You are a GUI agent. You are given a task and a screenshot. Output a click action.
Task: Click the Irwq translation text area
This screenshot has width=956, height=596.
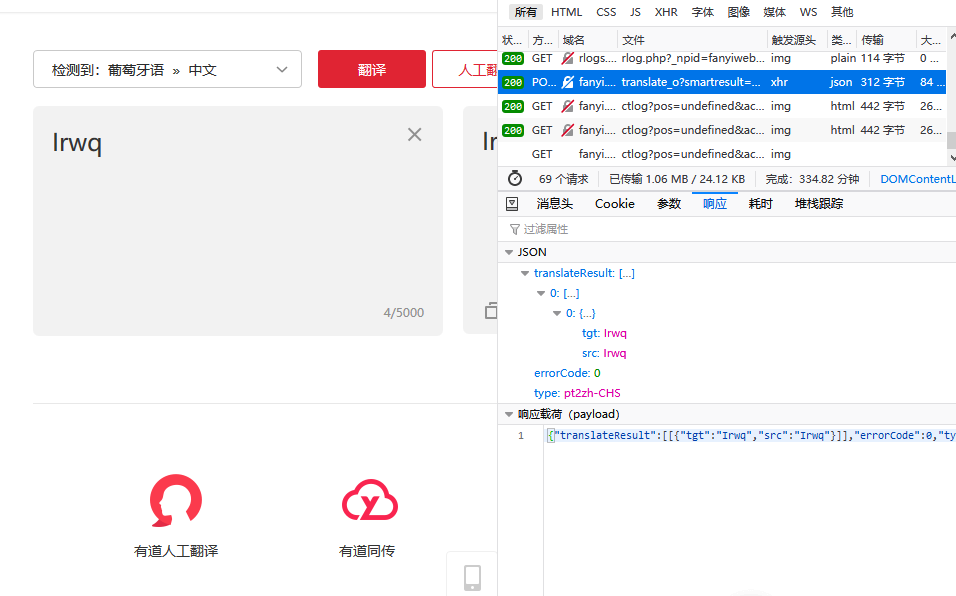(x=238, y=221)
